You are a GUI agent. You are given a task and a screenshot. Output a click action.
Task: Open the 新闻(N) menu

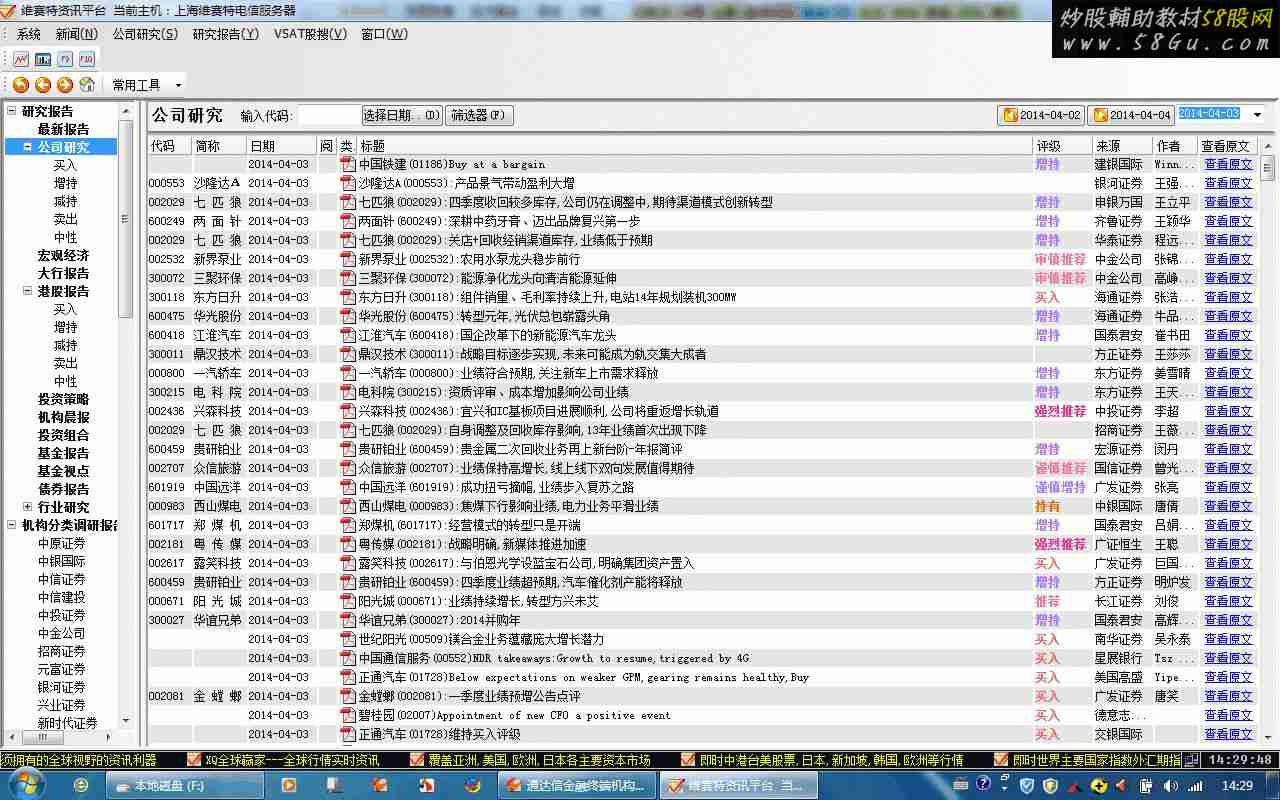(x=77, y=34)
